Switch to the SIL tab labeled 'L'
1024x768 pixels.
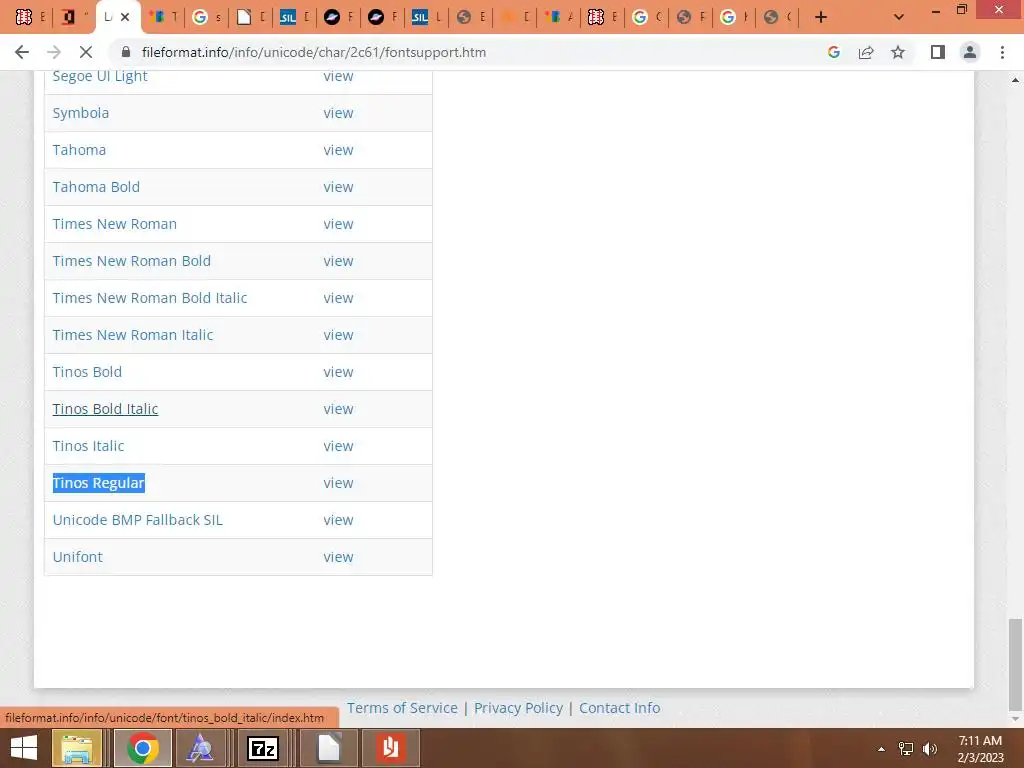pos(426,17)
